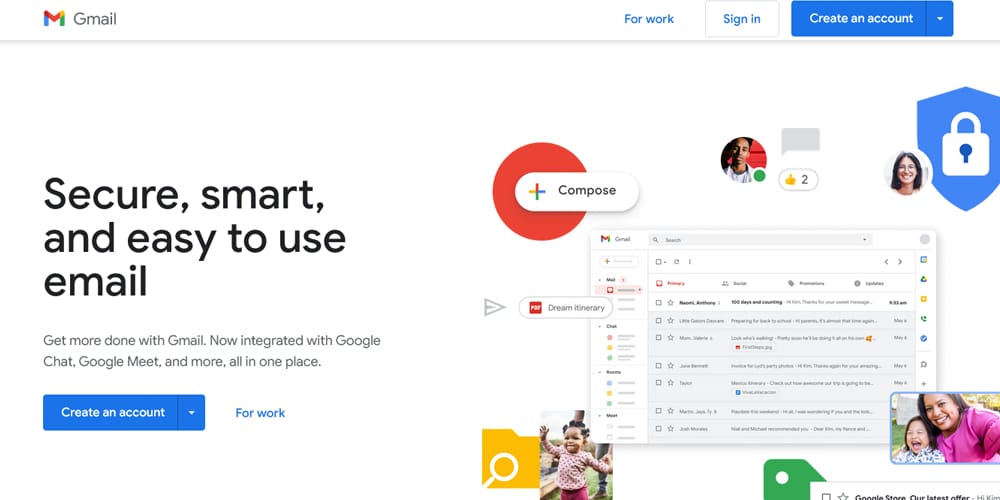Screen dimensions: 1000x500
Task: Click the thumbs-up reaction showing 2
Action: [x=797, y=180]
